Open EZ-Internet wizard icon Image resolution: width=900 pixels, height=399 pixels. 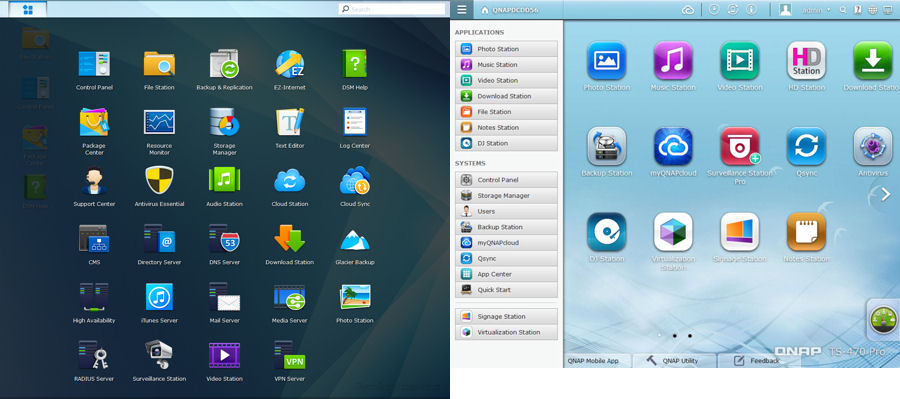click(290, 64)
